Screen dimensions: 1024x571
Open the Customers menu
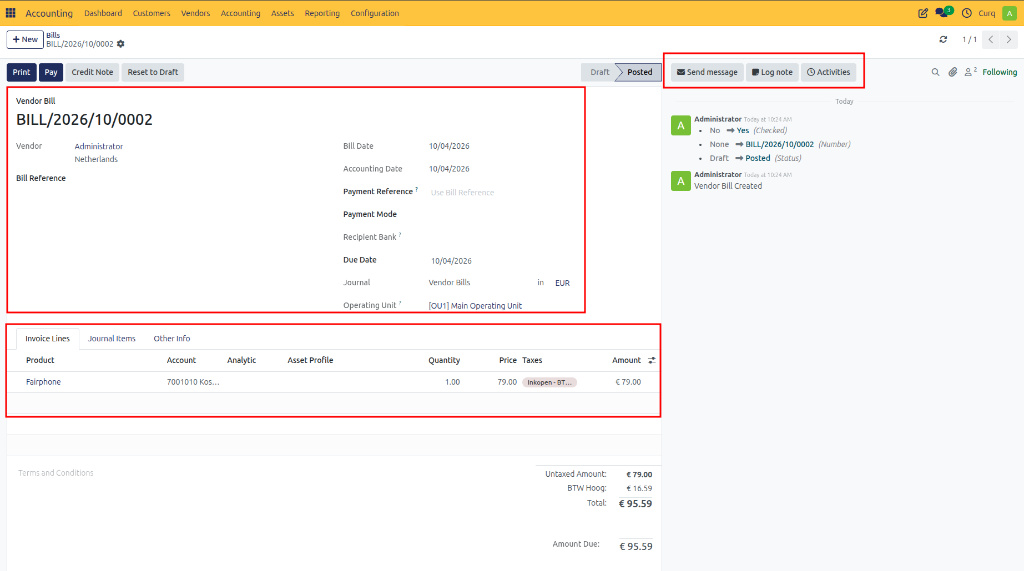click(x=152, y=13)
